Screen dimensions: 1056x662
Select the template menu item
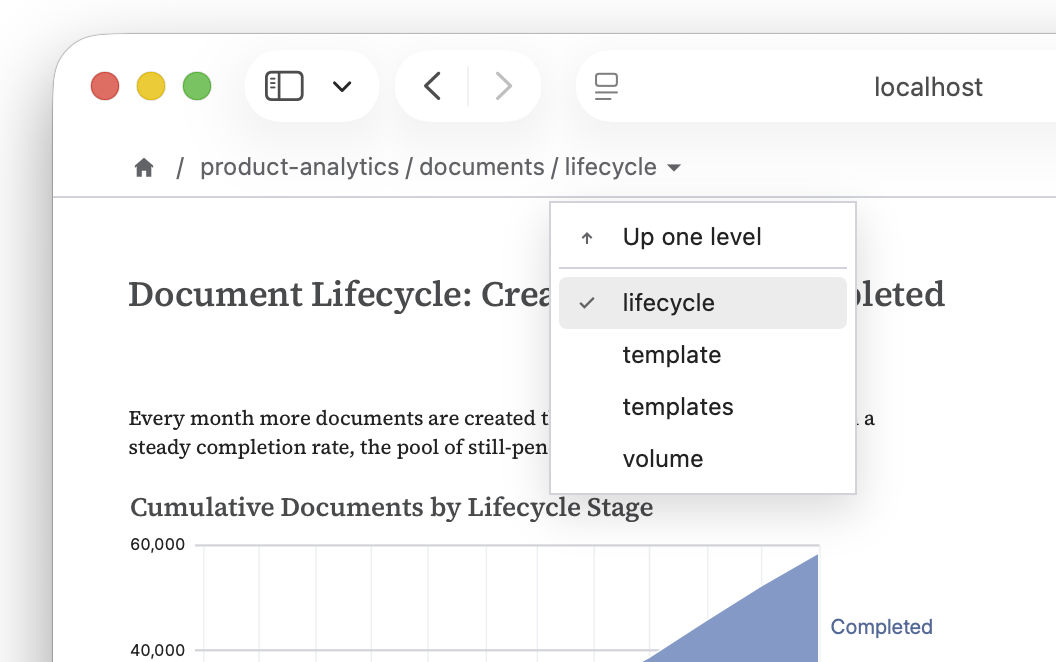[x=702, y=355]
